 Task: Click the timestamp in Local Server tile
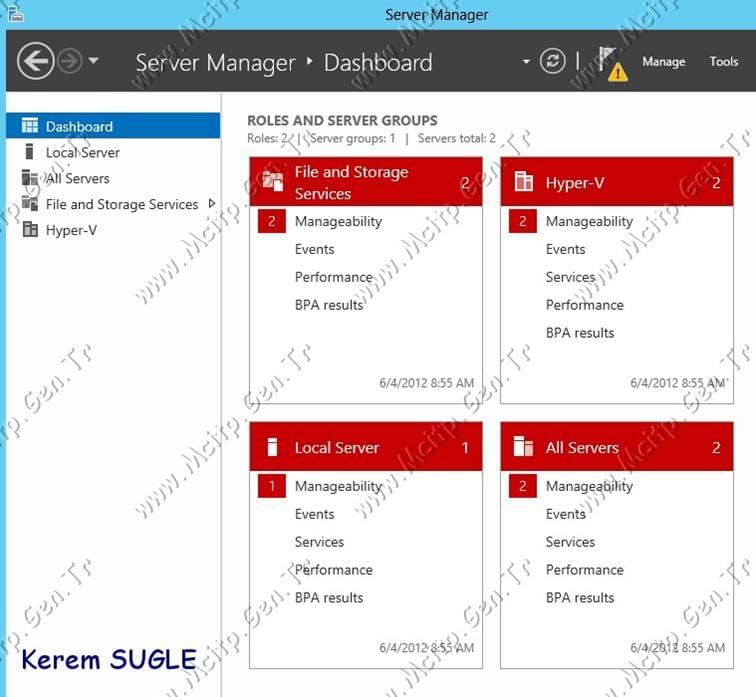pyautogui.click(x=427, y=648)
